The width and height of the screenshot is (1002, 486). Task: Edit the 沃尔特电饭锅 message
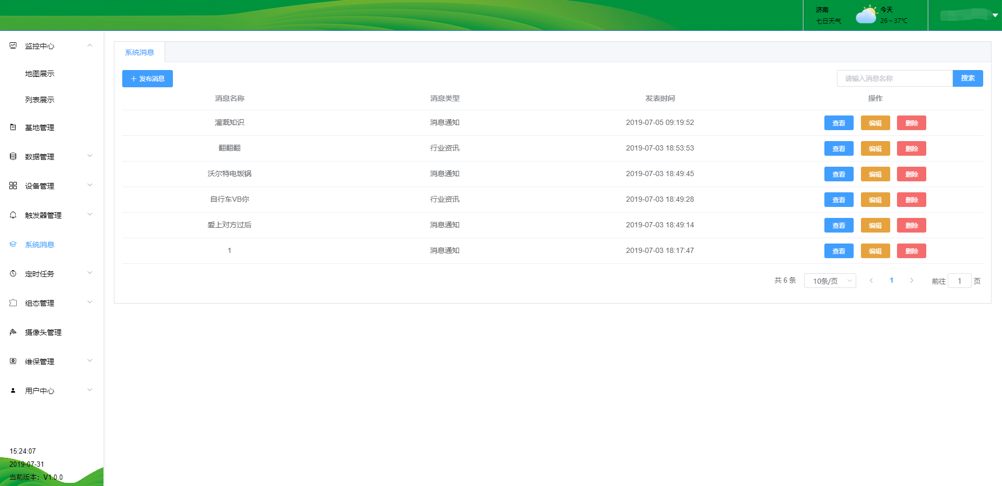coord(875,174)
